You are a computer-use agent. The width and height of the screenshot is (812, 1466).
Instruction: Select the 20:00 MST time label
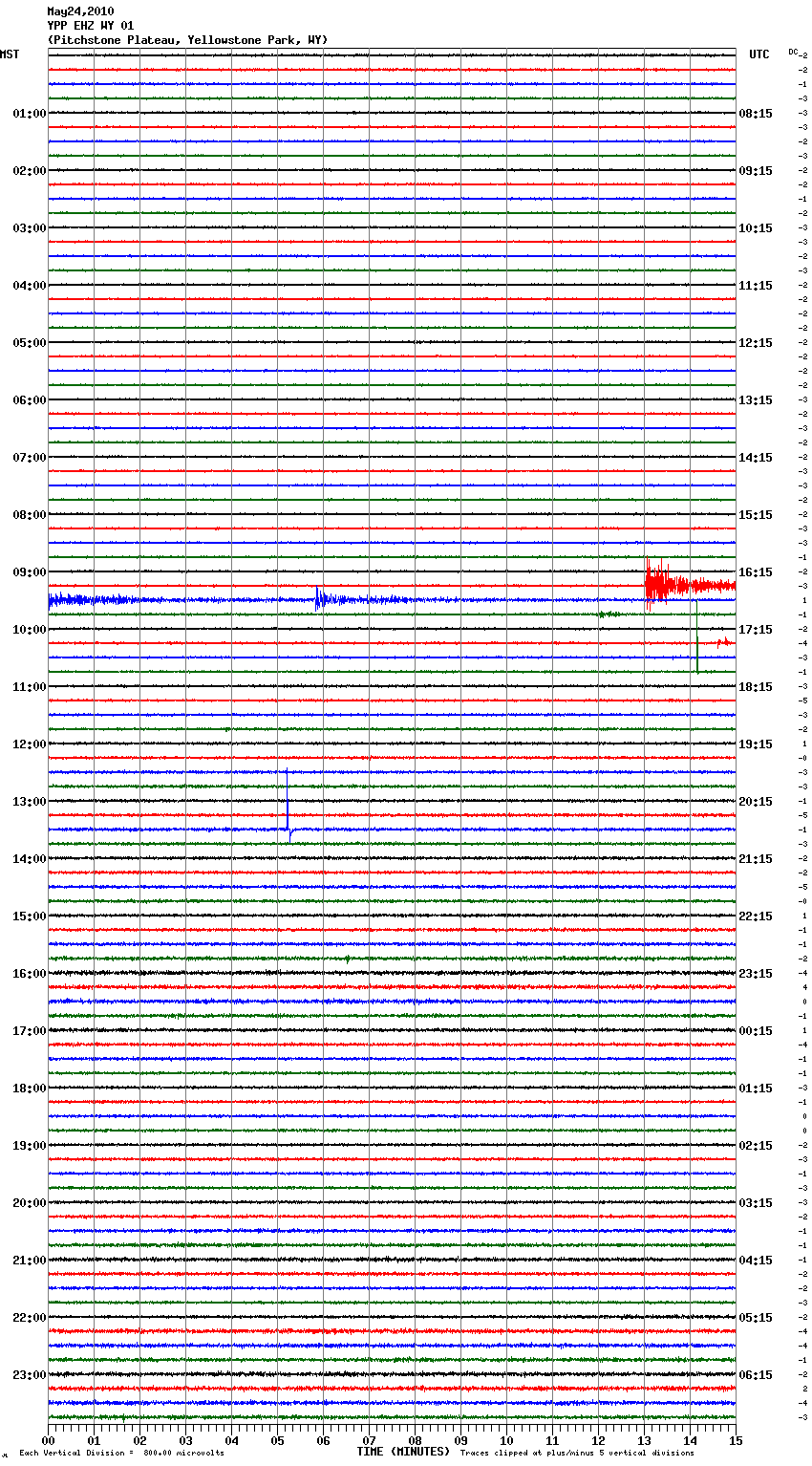point(30,1203)
